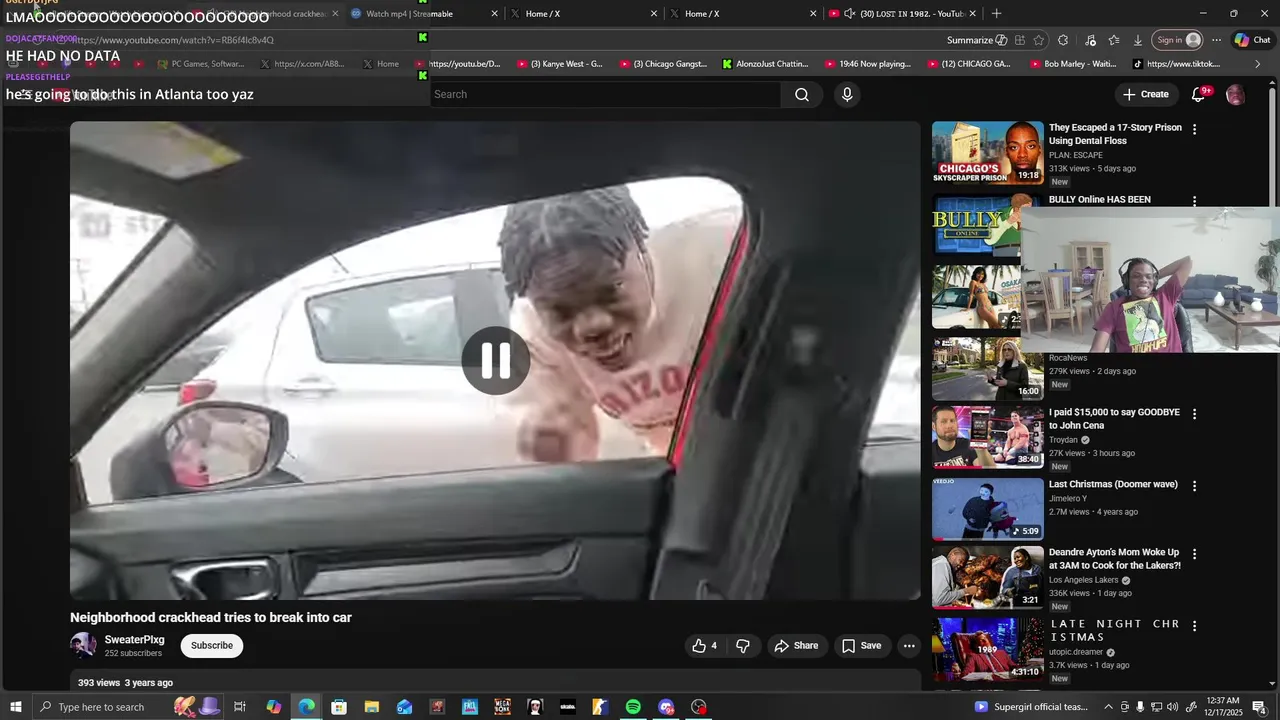The width and height of the screenshot is (1280, 720).
Task: Expand the bookmarks bar overflow chevron
Action: pyautogui.click(x=1258, y=64)
